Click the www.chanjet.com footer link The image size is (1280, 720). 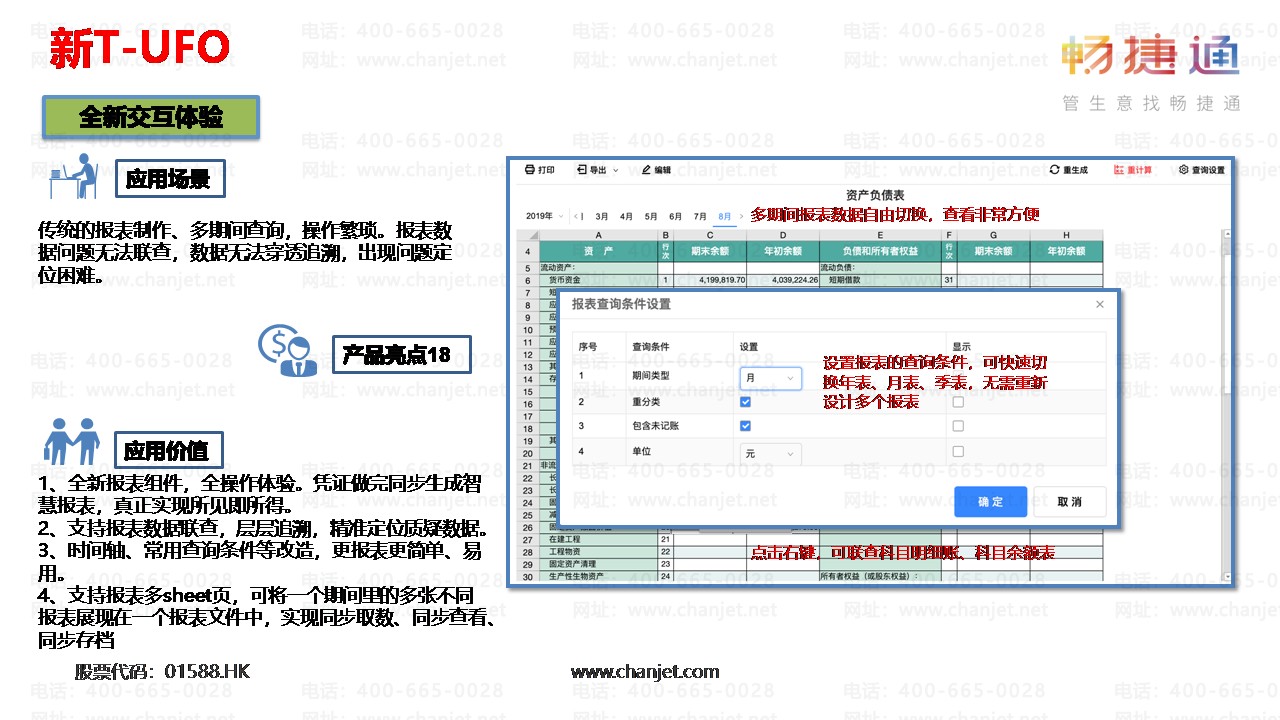point(644,672)
